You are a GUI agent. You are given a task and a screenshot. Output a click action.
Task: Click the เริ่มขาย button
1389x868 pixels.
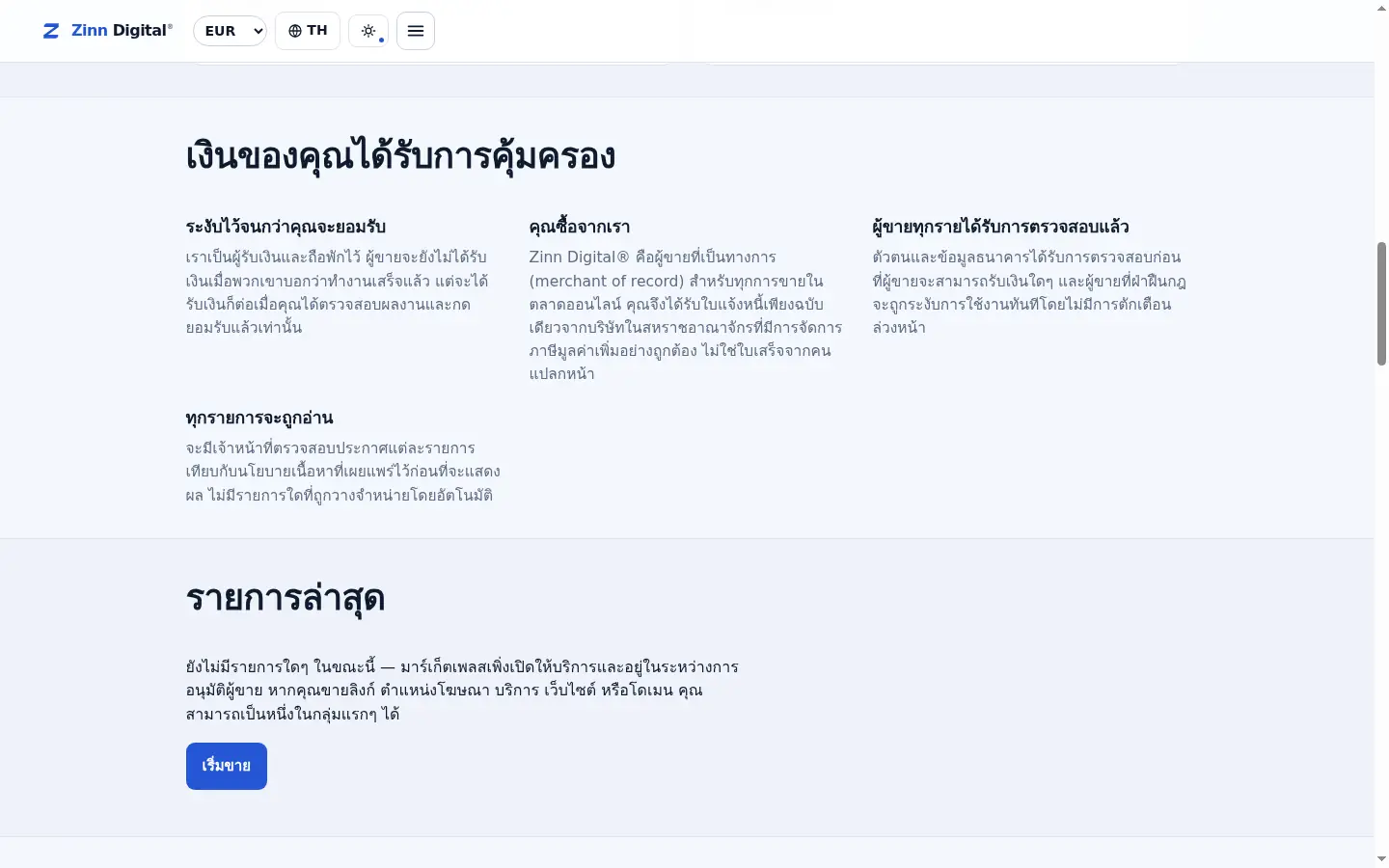click(x=227, y=766)
